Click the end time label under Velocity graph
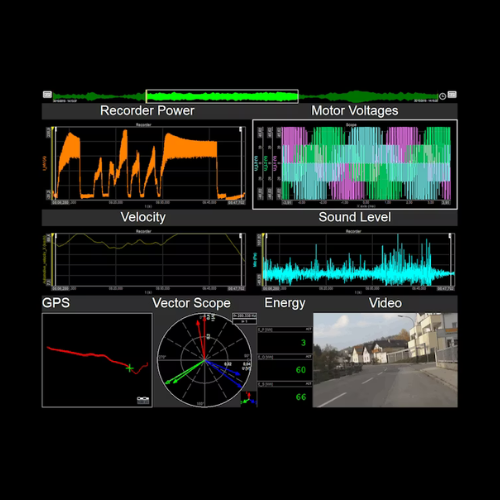Screen dimensions: 500x500 click(236, 288)
